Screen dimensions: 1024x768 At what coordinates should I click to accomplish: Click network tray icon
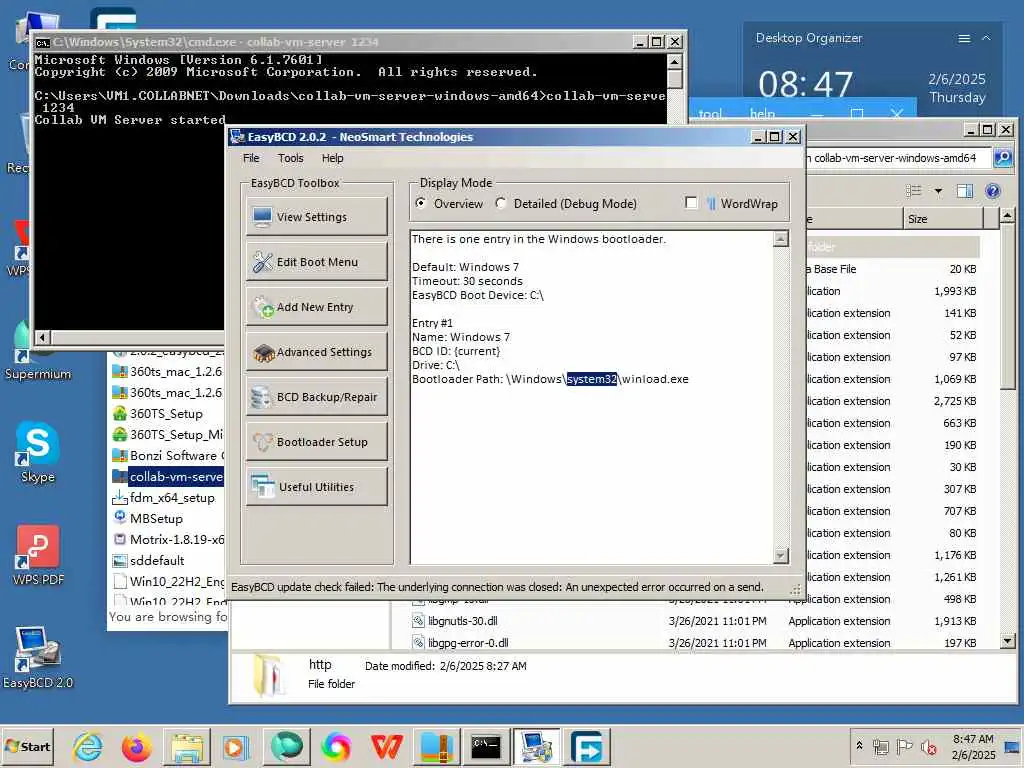pos(881,746)
